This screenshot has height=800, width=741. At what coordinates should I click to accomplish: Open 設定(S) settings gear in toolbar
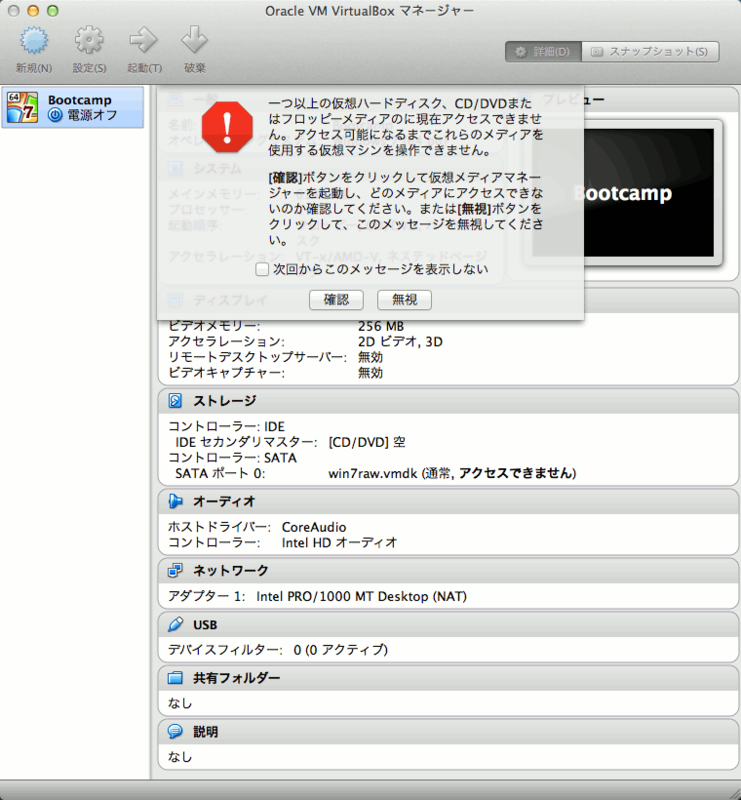pos(89,41)
